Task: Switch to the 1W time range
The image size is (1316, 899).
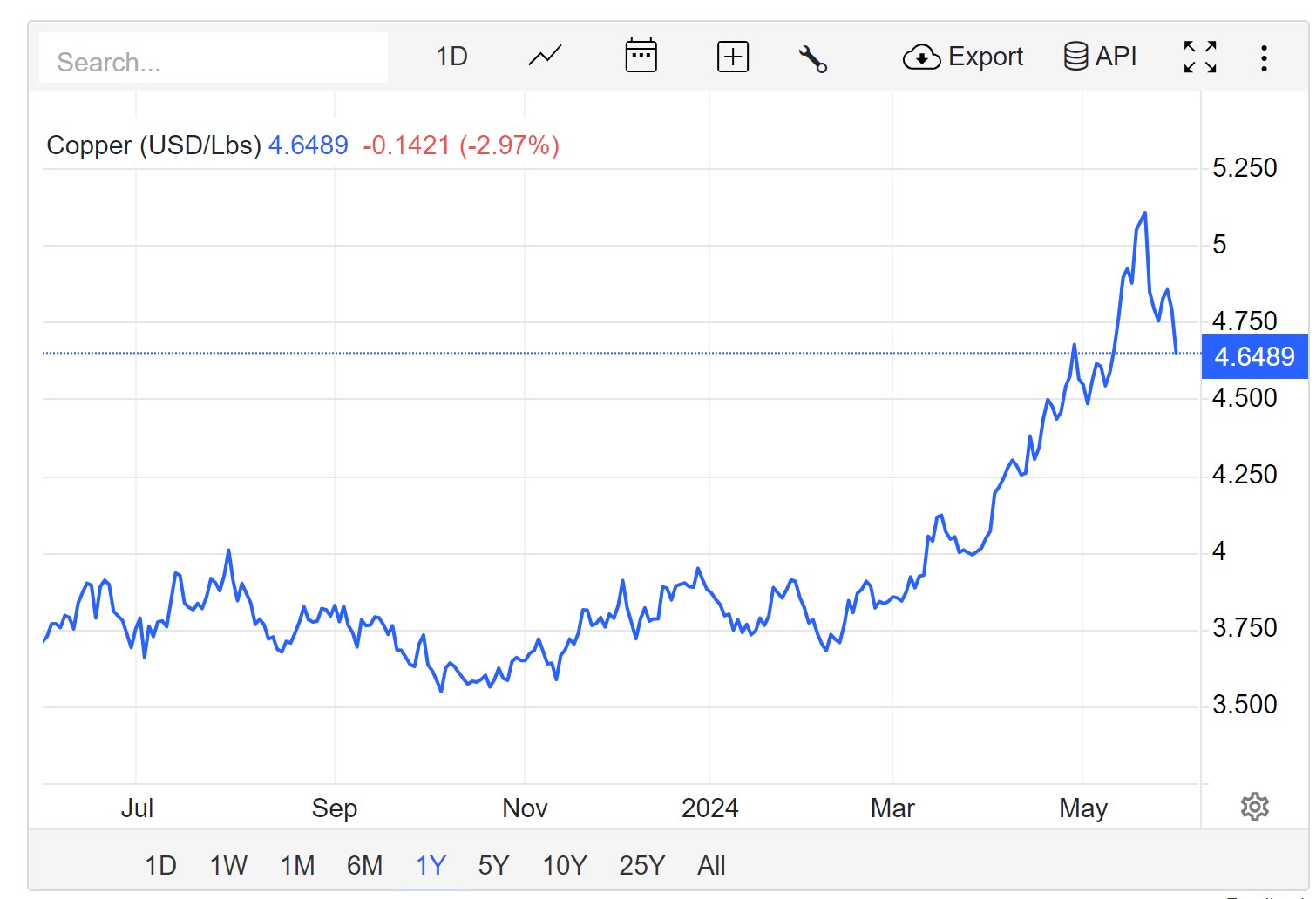Action: click(x=228, y=865)
